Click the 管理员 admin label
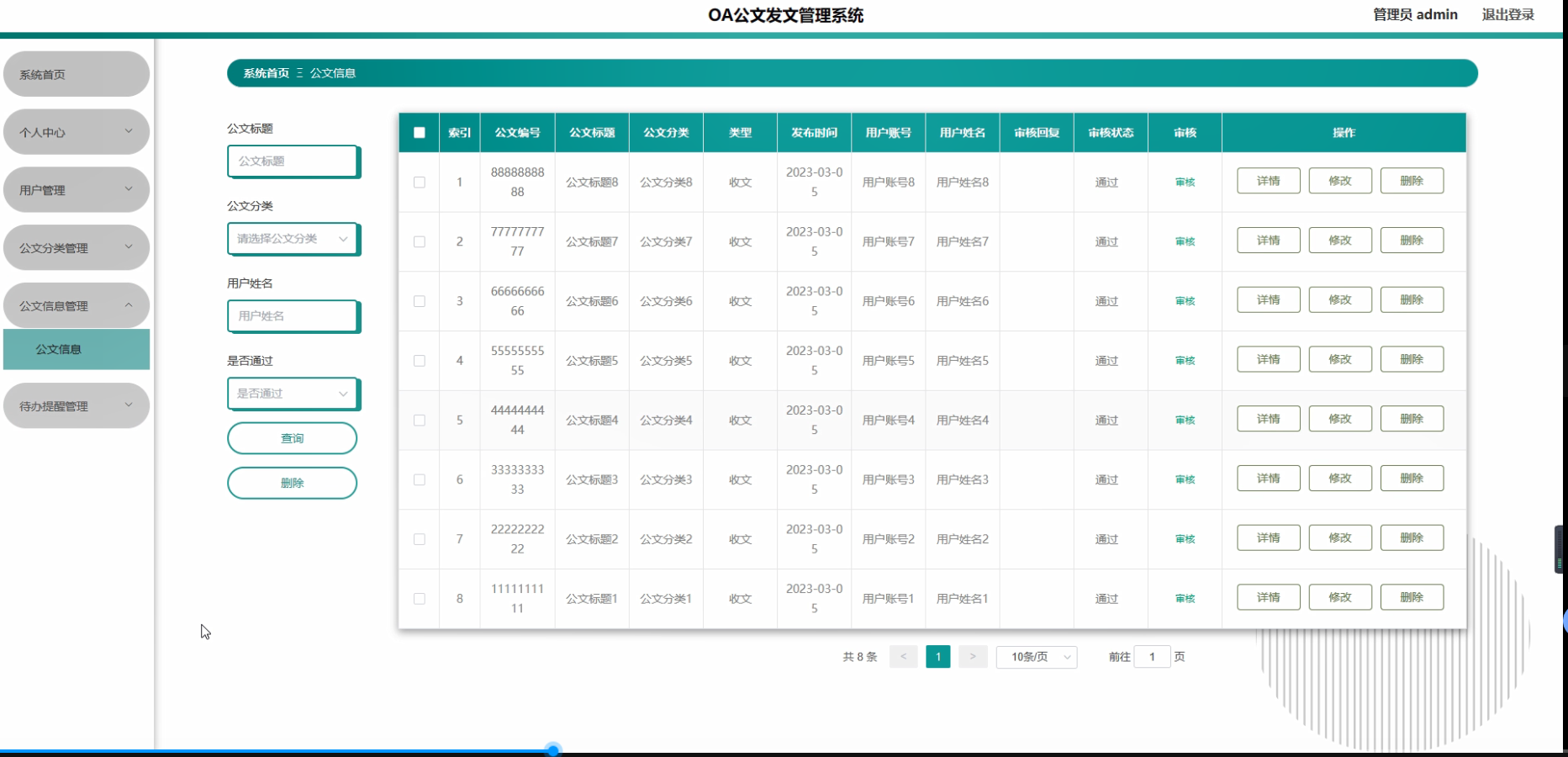Image resolution: width=1568 pixels, height=757 pixels. (1415, 14)
